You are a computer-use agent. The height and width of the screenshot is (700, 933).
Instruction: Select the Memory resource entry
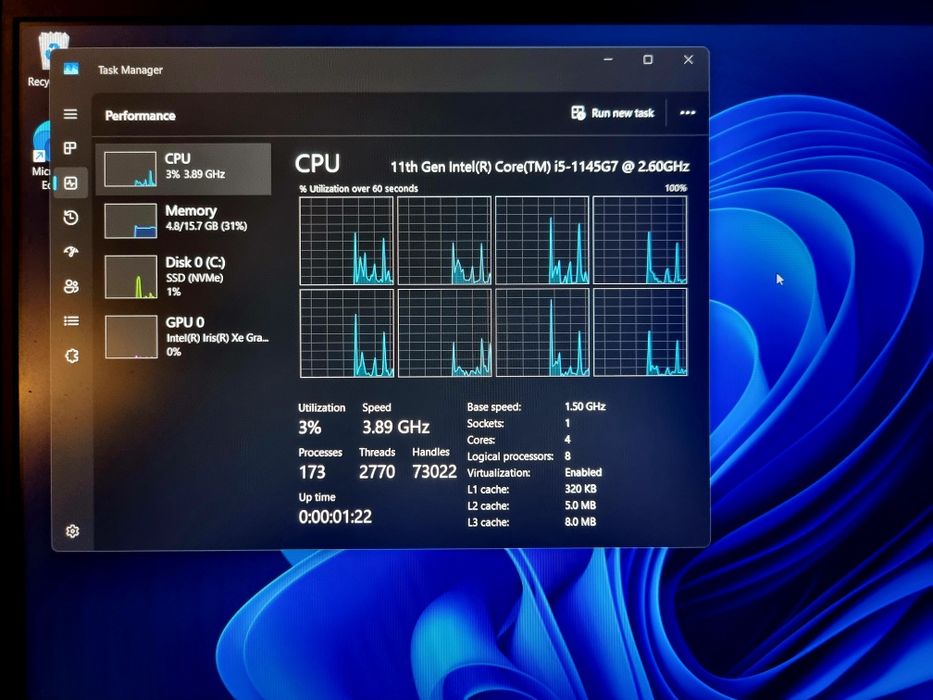pos(183,220)
